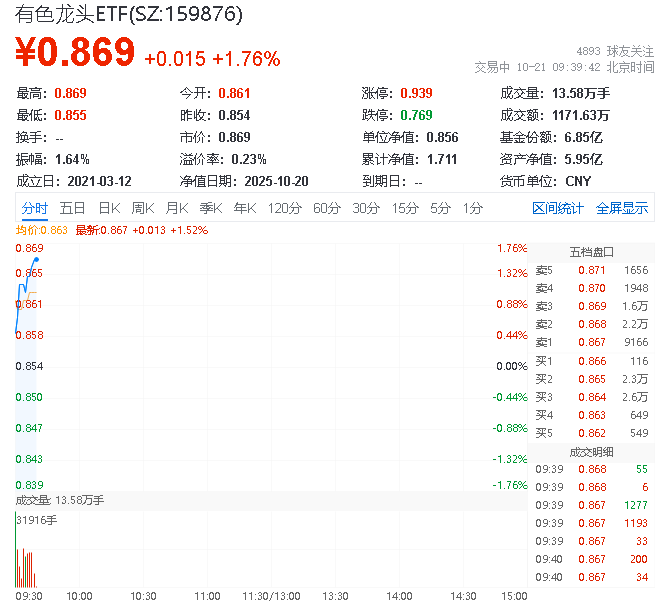Switch to the 30分 interval
Viewport: 660px width, 615px height.
pos(366,208)
